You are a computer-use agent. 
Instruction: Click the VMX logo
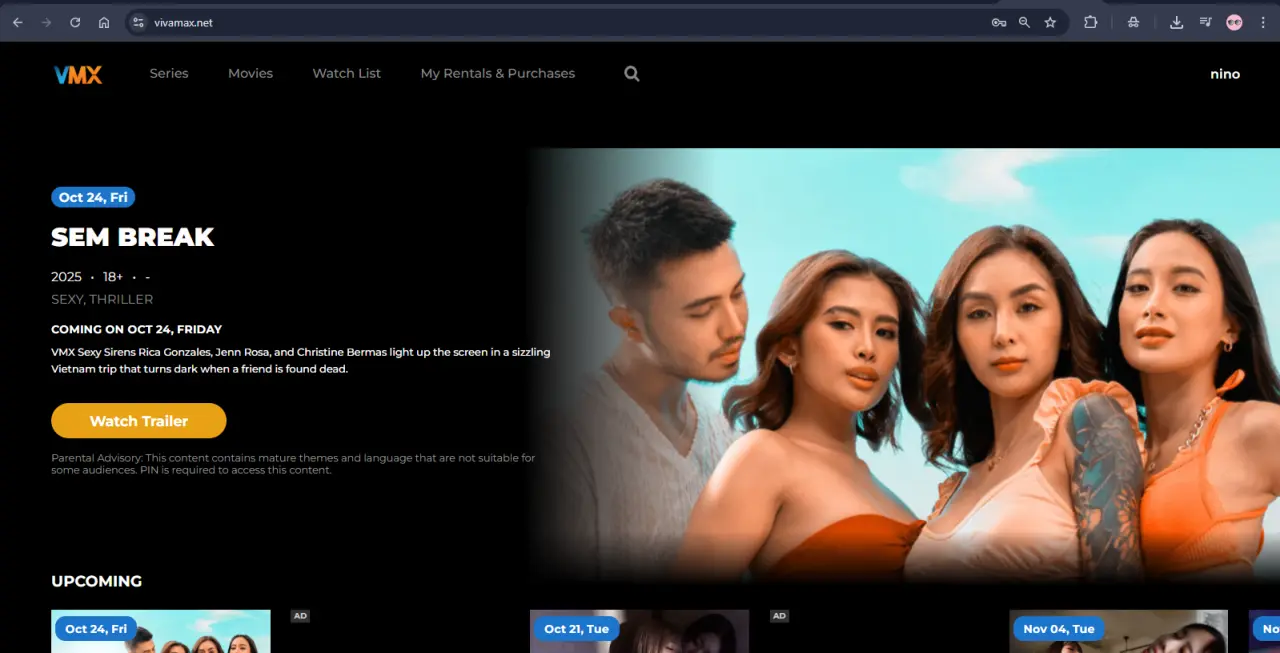[78, 74]
